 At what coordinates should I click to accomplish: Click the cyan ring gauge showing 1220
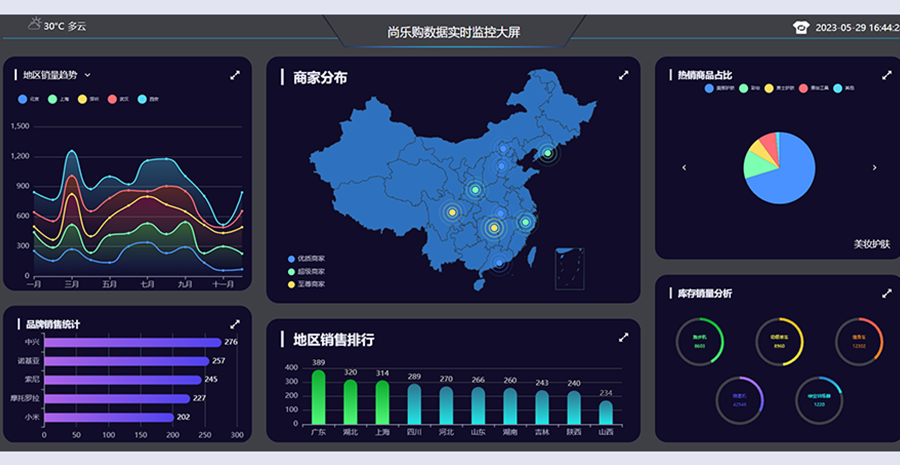coord(819,400)
